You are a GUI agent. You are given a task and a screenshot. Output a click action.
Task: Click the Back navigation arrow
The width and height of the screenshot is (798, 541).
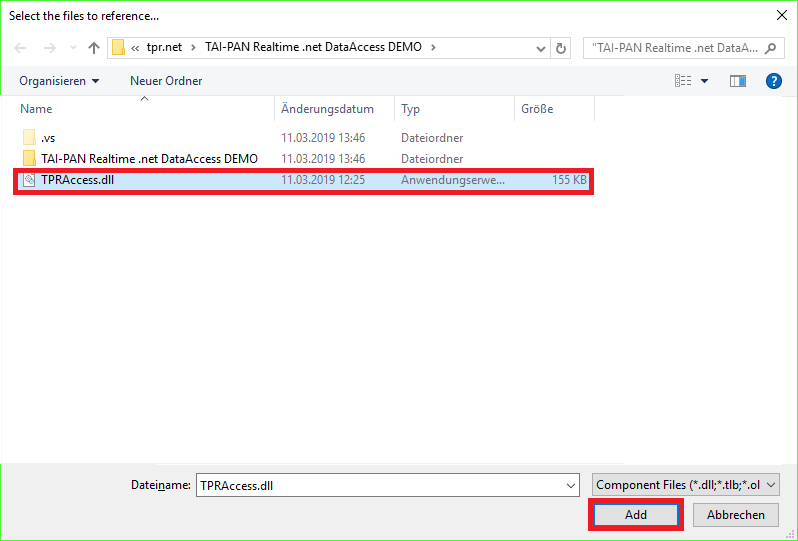(x=20, y=48)
